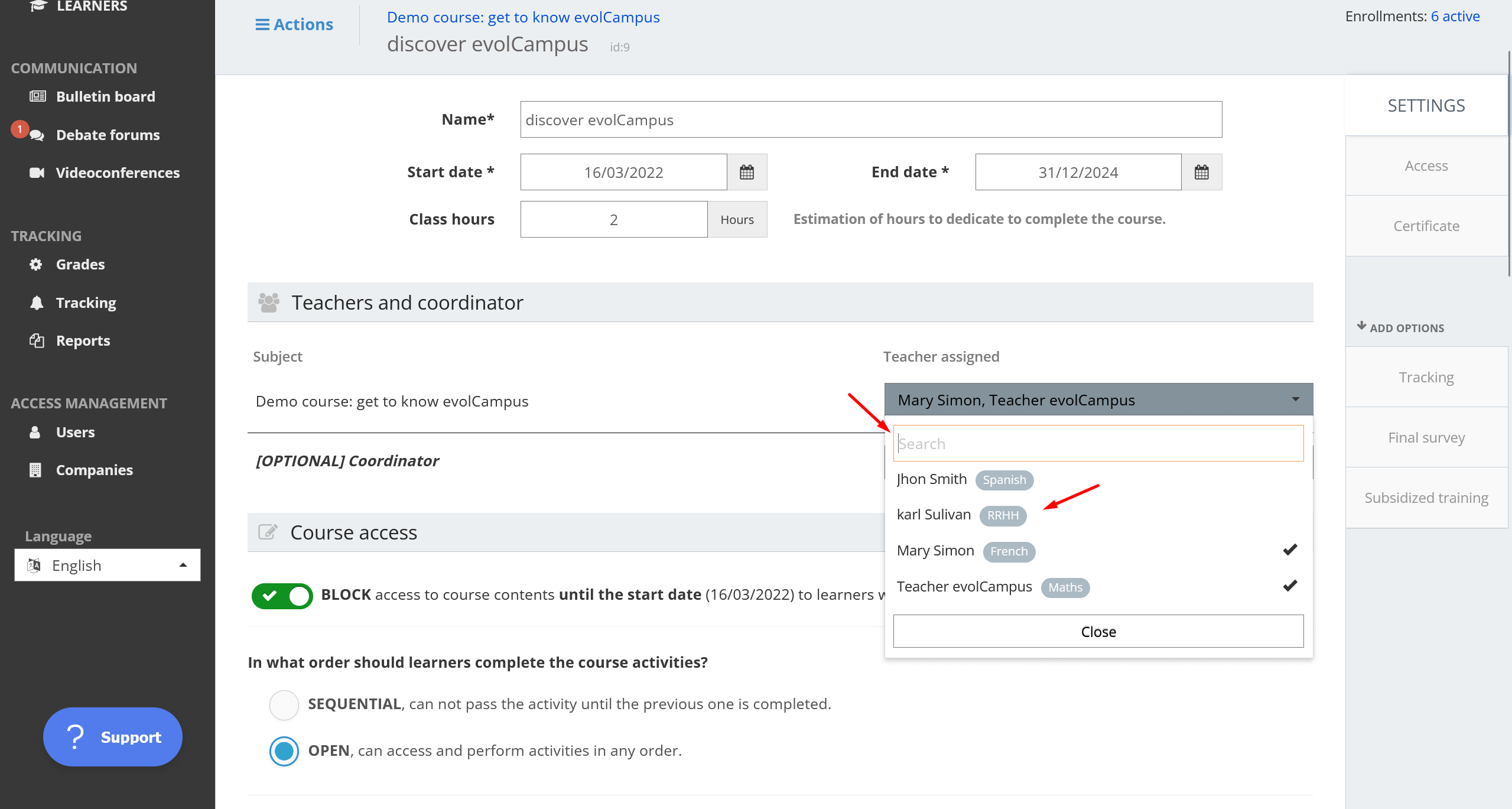Image resolution: width=1512 pixels, height=809 pixels.
Task: Click the Bulletin board newspaper icon
Action: click(x=37, y=96)
